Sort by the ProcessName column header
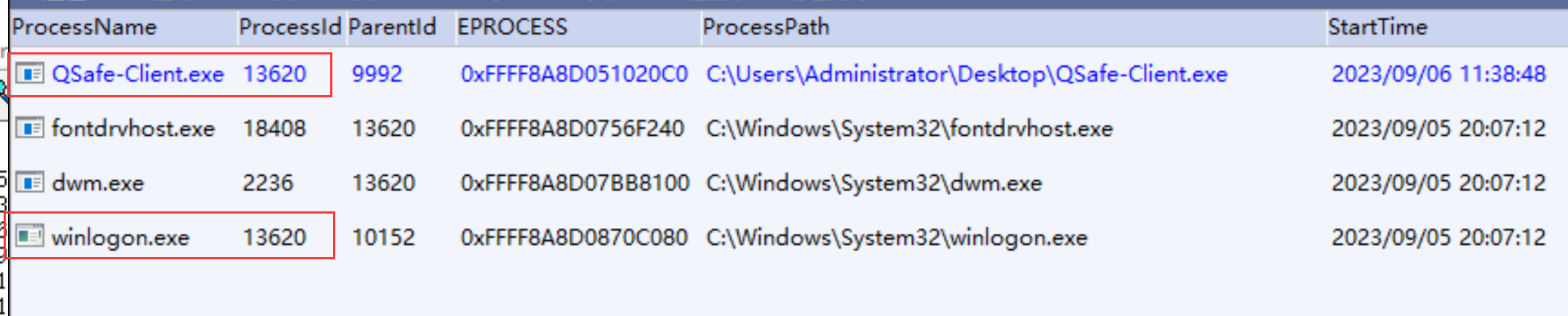 coord(84,28)
